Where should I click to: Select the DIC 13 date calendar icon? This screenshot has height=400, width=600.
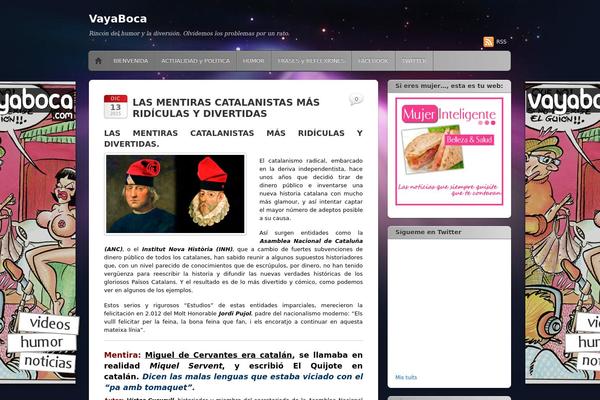pos(116,106)
